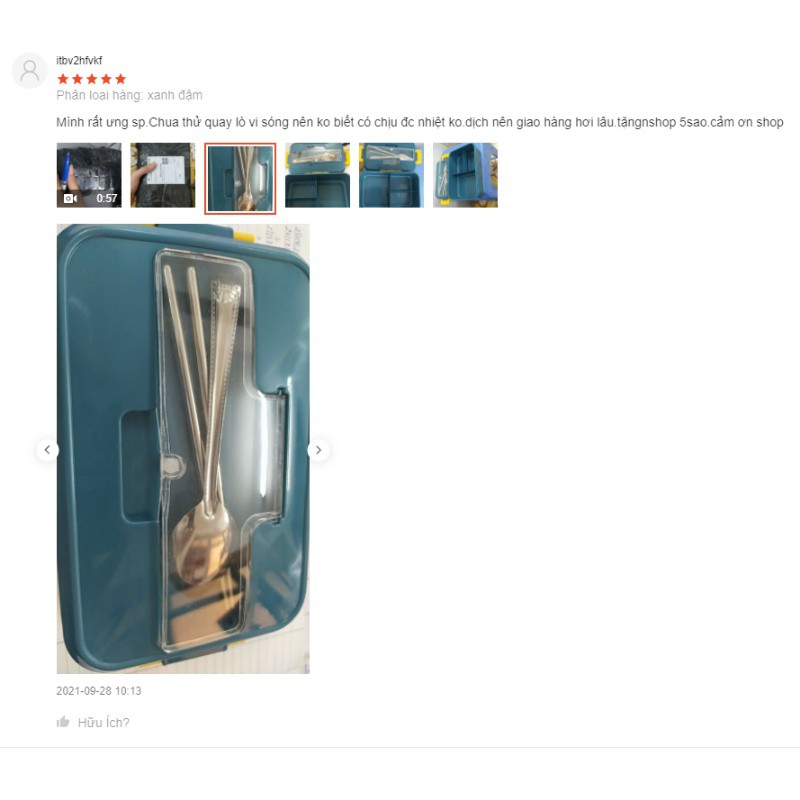Click the first orange rating star
The height and width of the screenshot is (800, 800).
63,79
